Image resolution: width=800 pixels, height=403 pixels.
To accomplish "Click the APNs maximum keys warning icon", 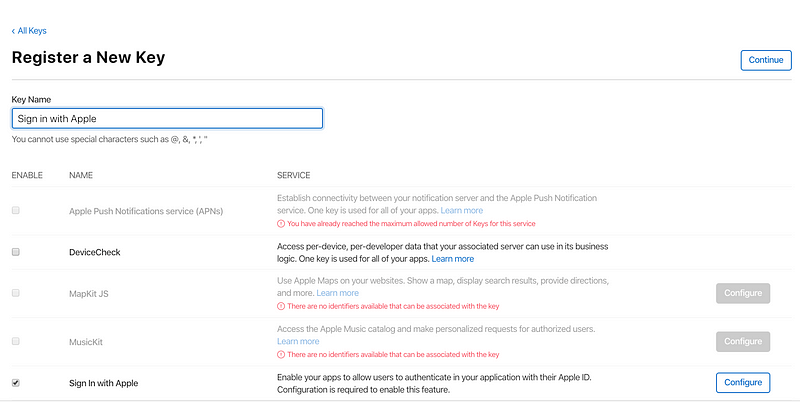I will 281,223.
